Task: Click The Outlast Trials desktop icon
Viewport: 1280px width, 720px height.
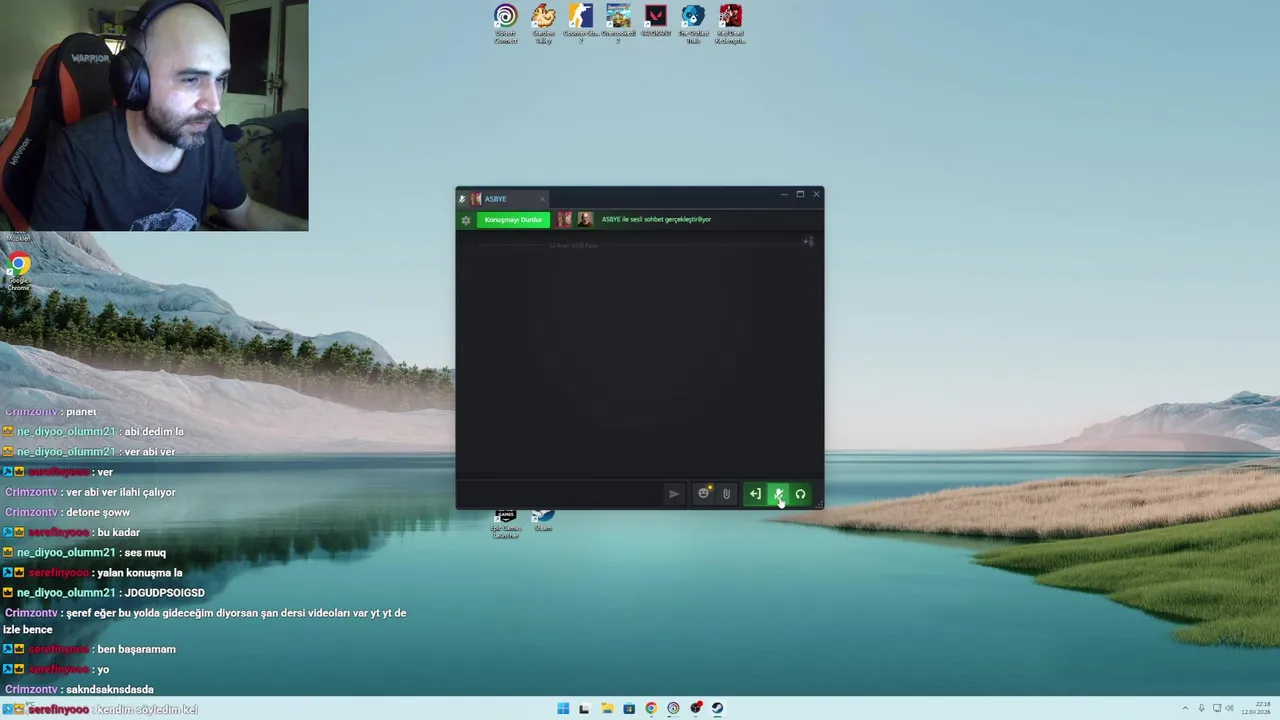Action: tap(693, 24)
